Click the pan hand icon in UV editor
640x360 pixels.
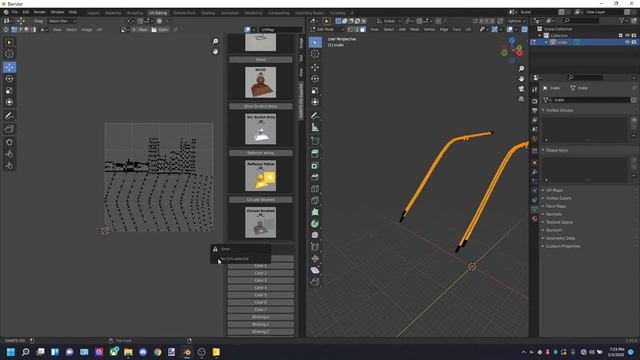(215, 51)
